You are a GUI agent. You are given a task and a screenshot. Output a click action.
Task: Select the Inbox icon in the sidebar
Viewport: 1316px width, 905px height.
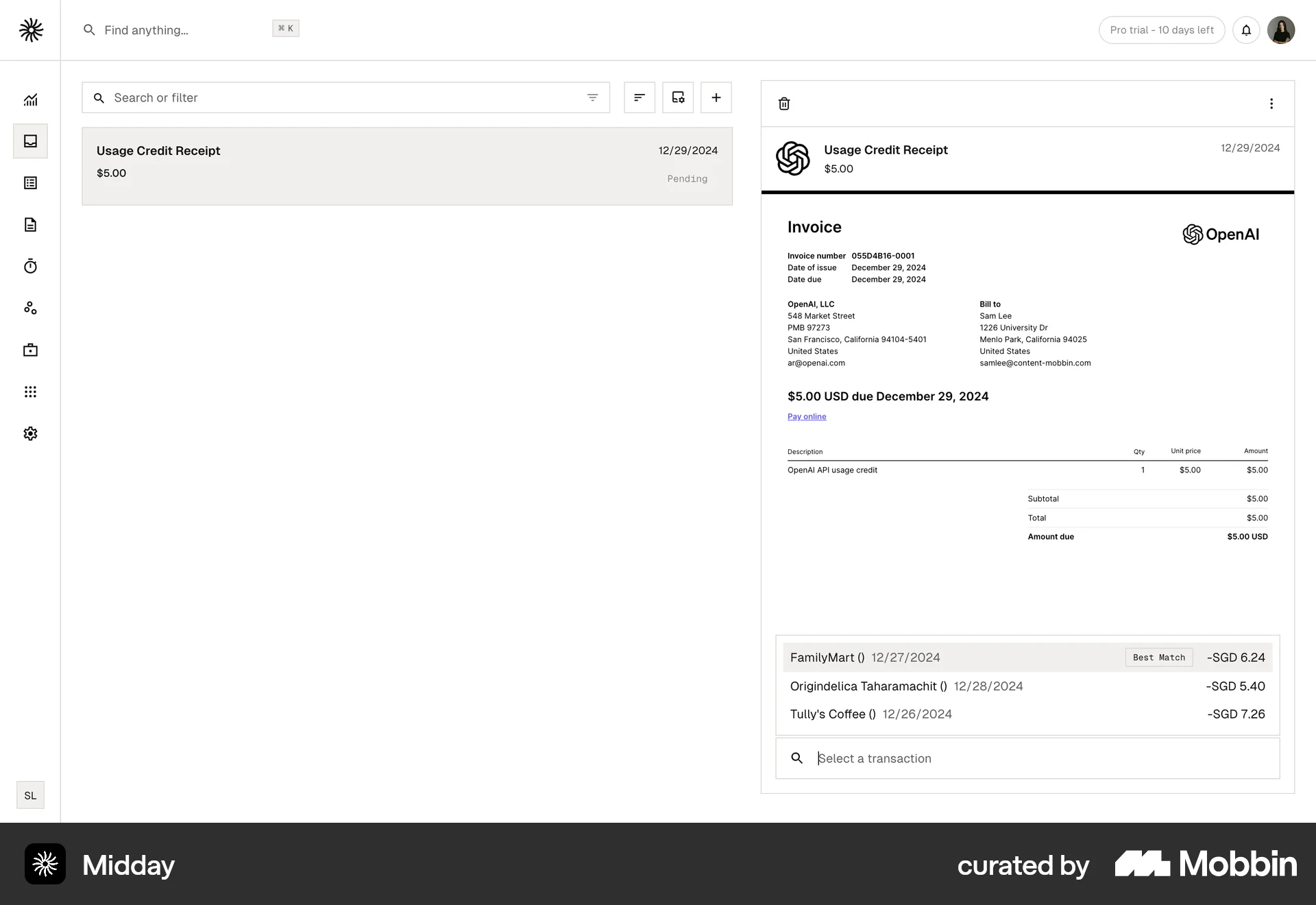30,141
